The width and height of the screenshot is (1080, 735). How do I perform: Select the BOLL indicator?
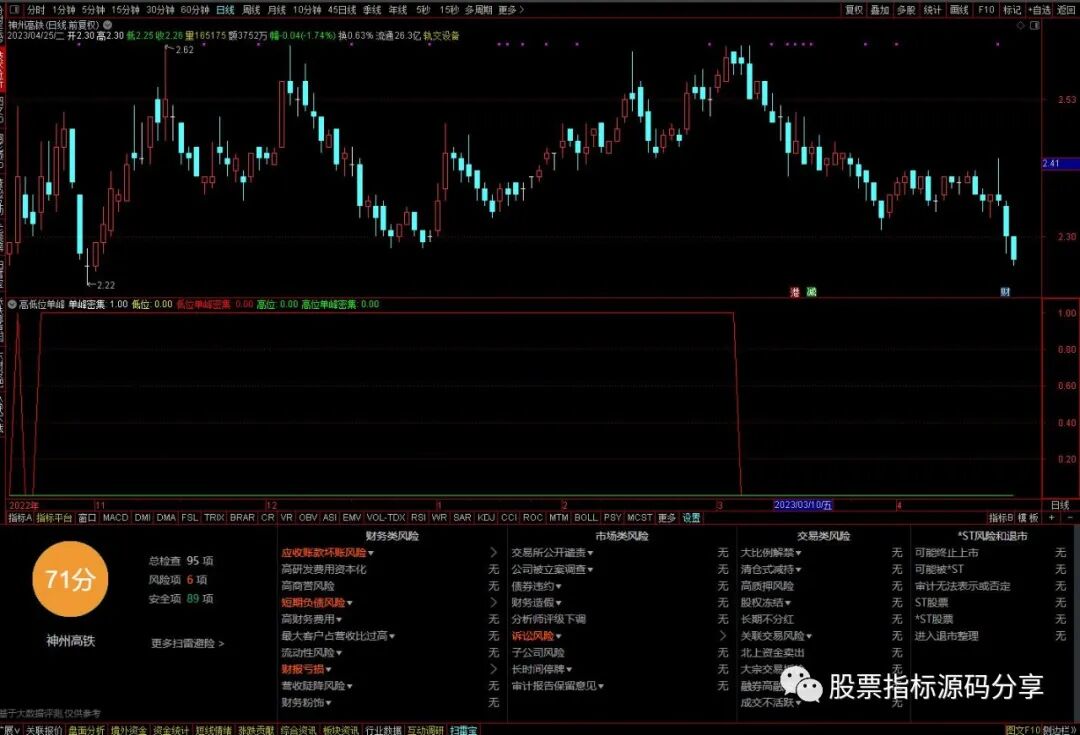[585, 517]
